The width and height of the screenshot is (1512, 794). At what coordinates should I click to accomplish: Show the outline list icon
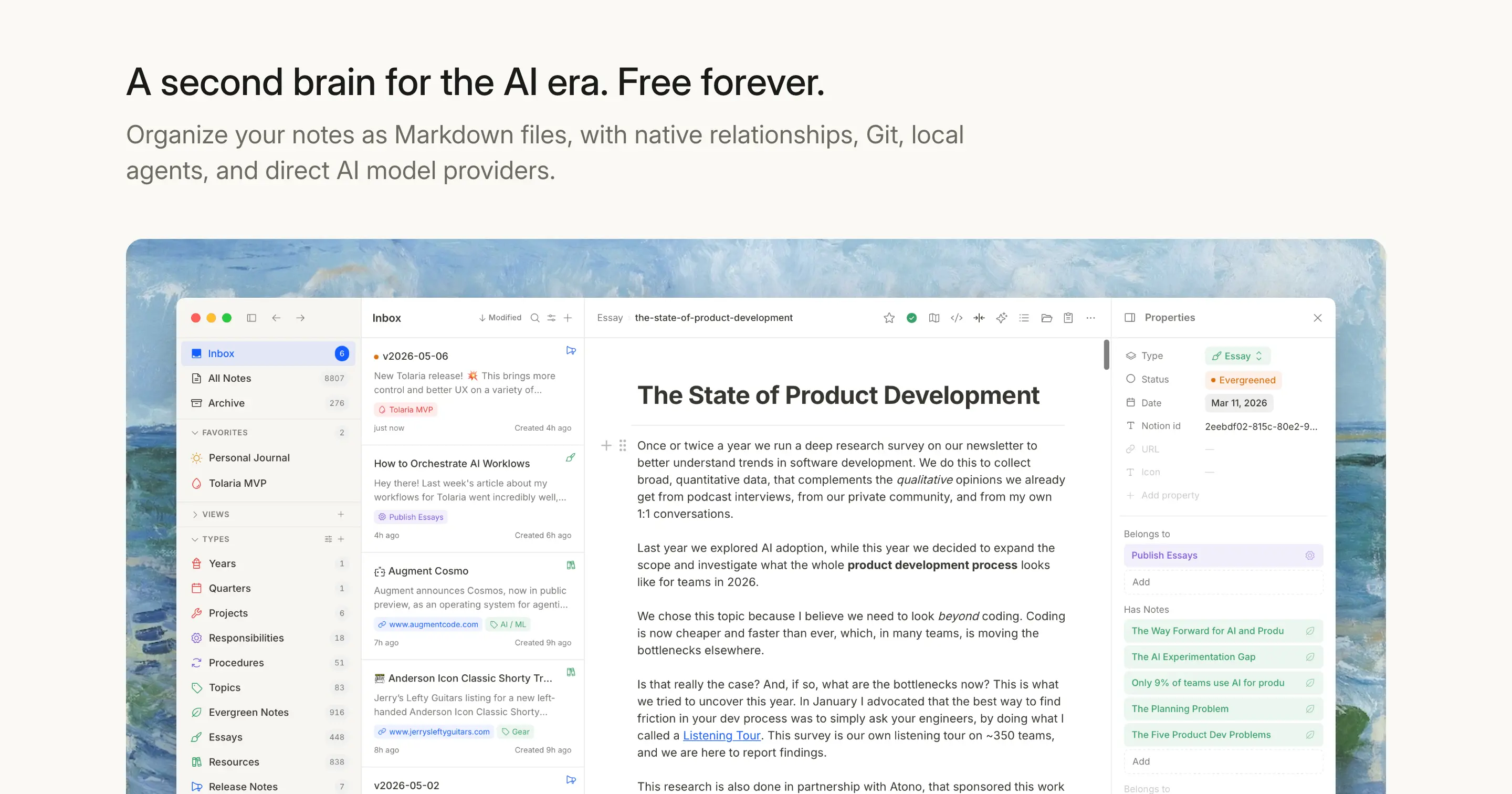click(x=1024, y=318)
